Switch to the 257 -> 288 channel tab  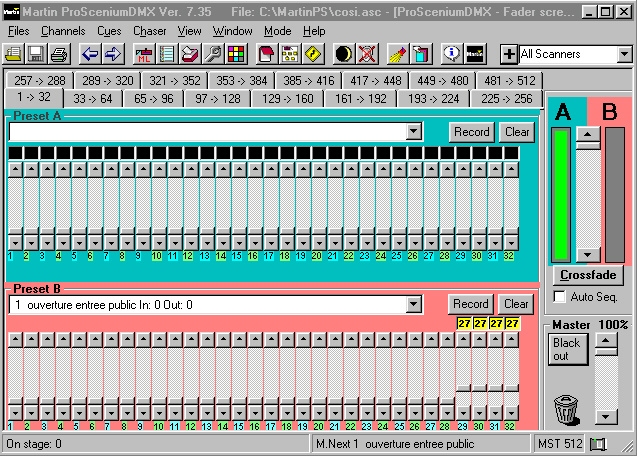click(39, 80)
